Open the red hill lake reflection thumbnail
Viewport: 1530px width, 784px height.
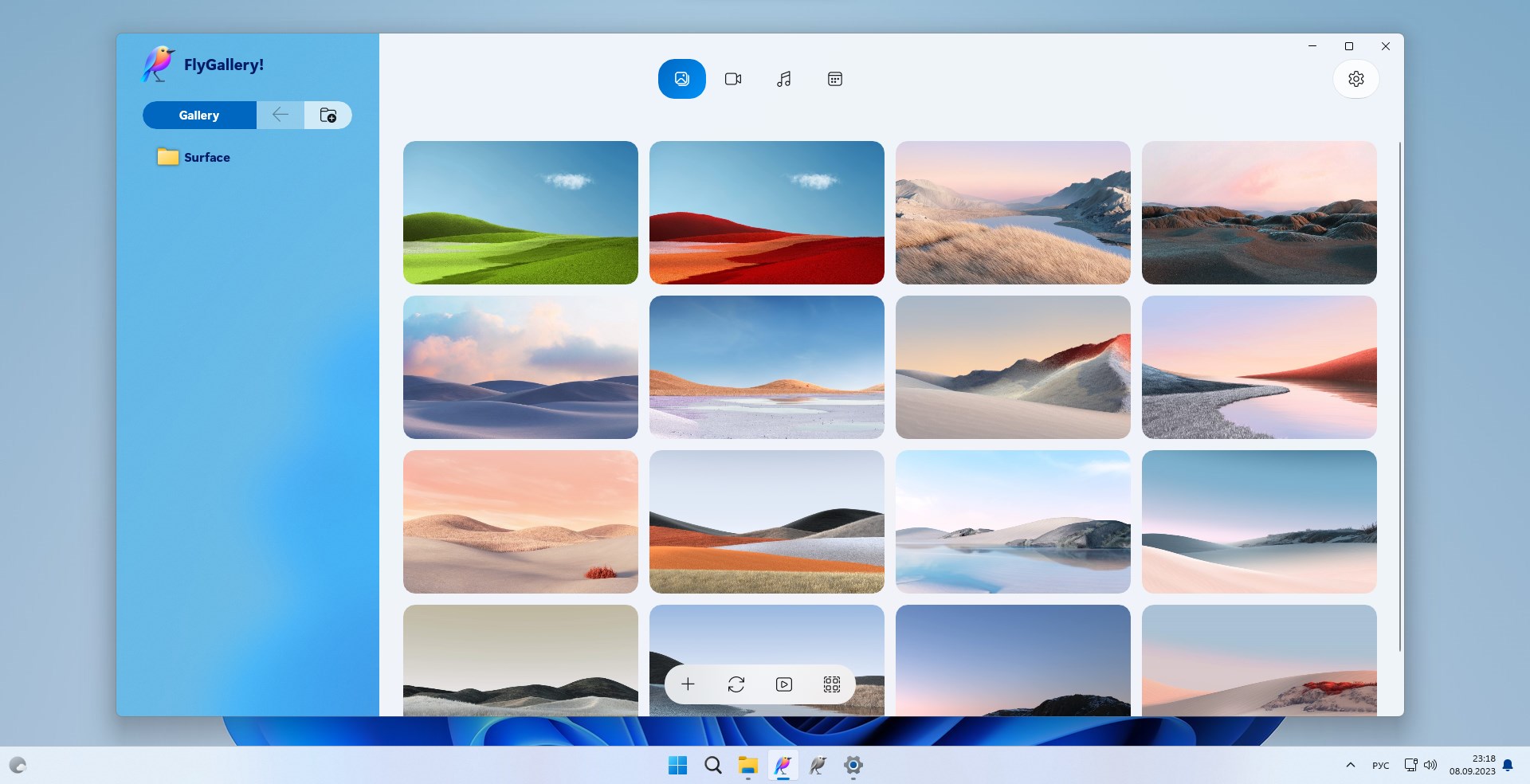[x=1259, y=367]
